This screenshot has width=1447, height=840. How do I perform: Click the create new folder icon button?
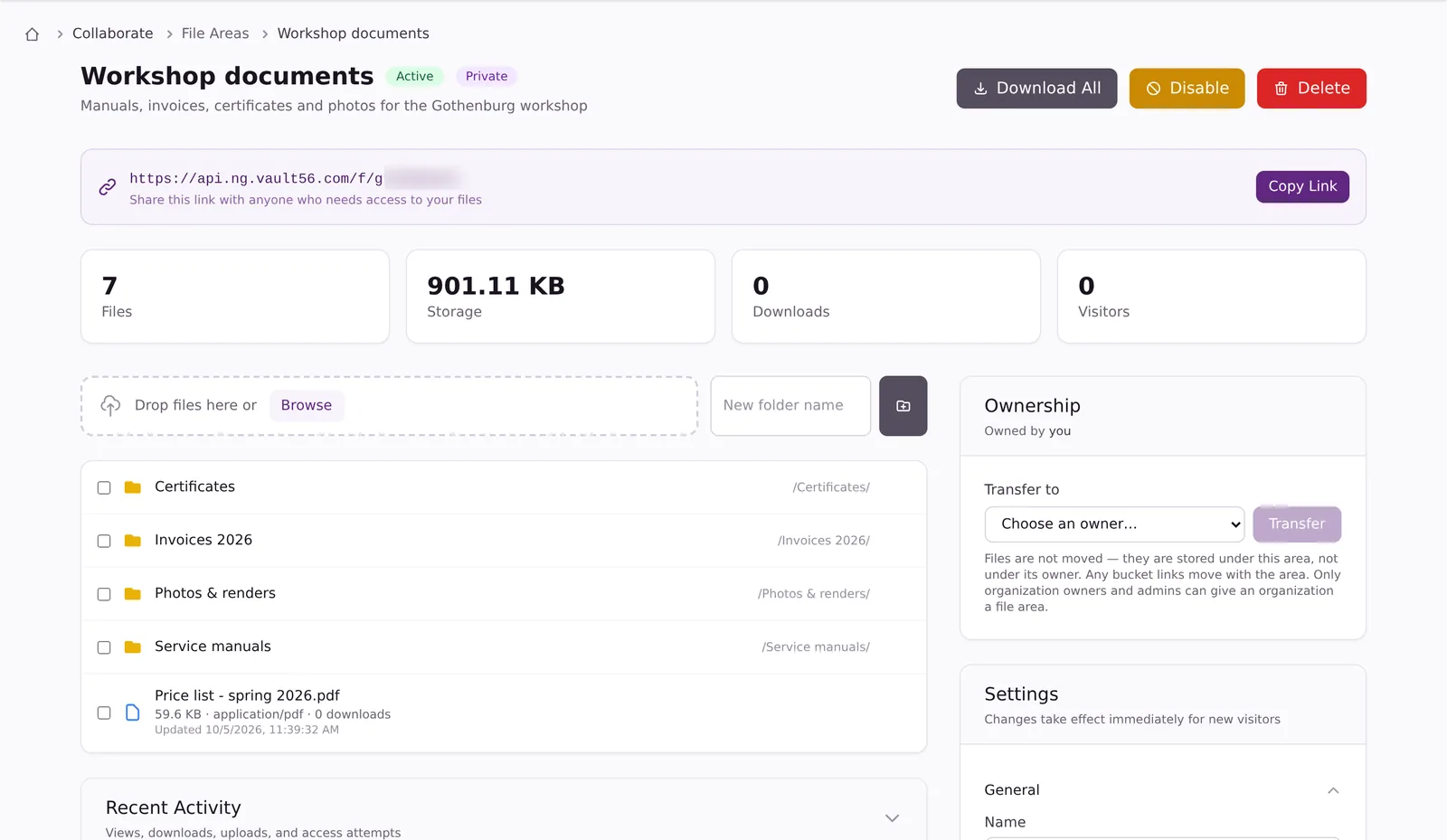click(903, 406)
